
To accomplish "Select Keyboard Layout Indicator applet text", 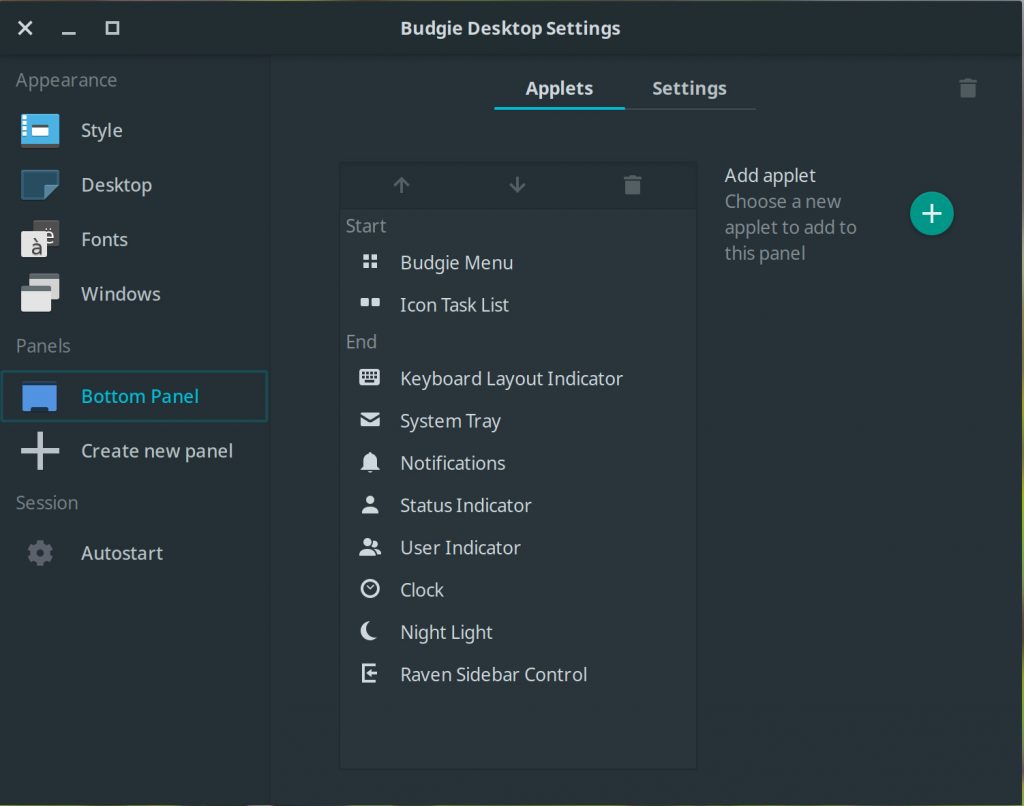I will [x=511, y=378].
